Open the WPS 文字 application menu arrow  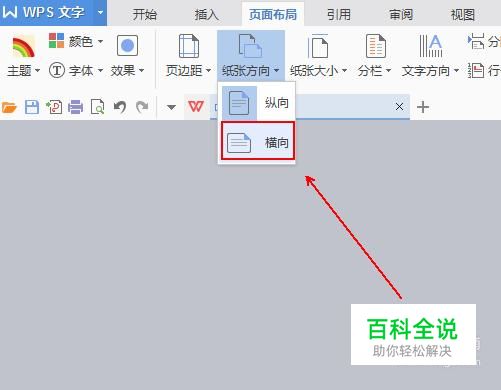[100, 13]
